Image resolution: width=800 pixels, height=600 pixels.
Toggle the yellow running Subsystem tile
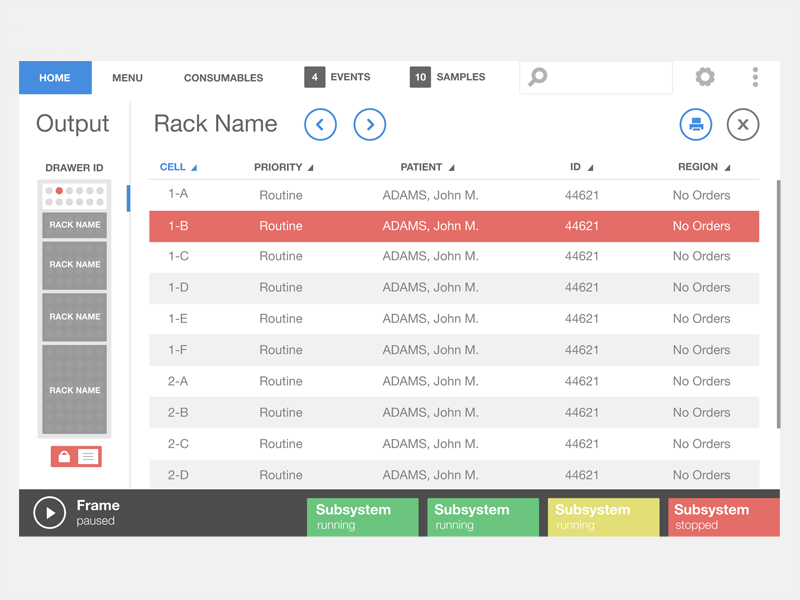pyautogui.click(x=602, y=516)
